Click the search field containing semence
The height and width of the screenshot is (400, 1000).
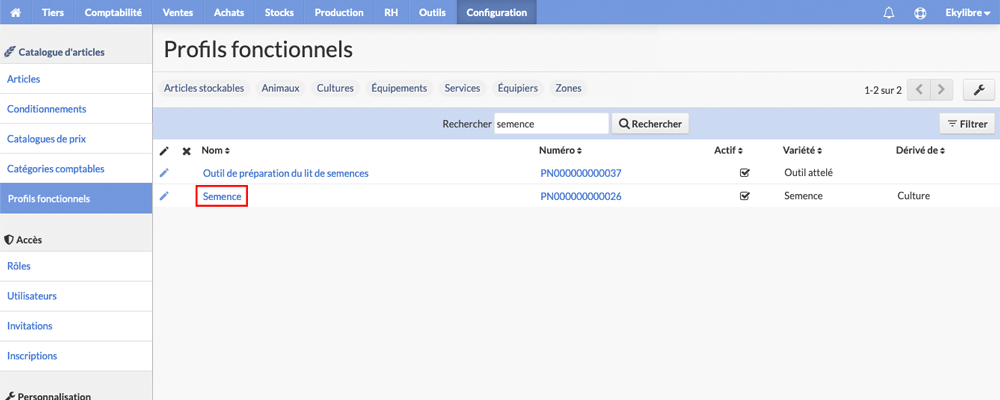pyautogui.click(x=552, y=124)
